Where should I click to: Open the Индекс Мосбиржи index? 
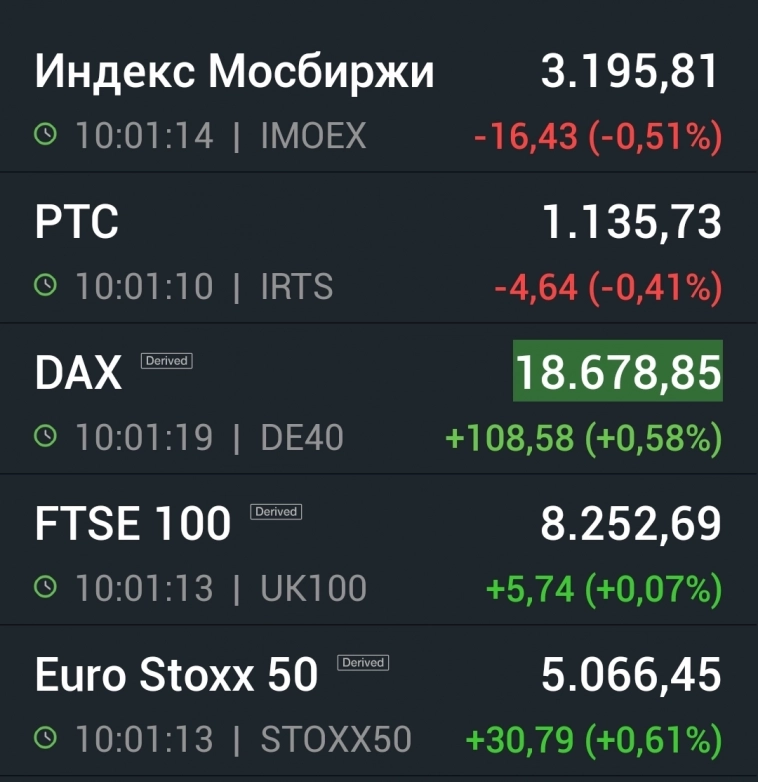[x=235, y=73]
